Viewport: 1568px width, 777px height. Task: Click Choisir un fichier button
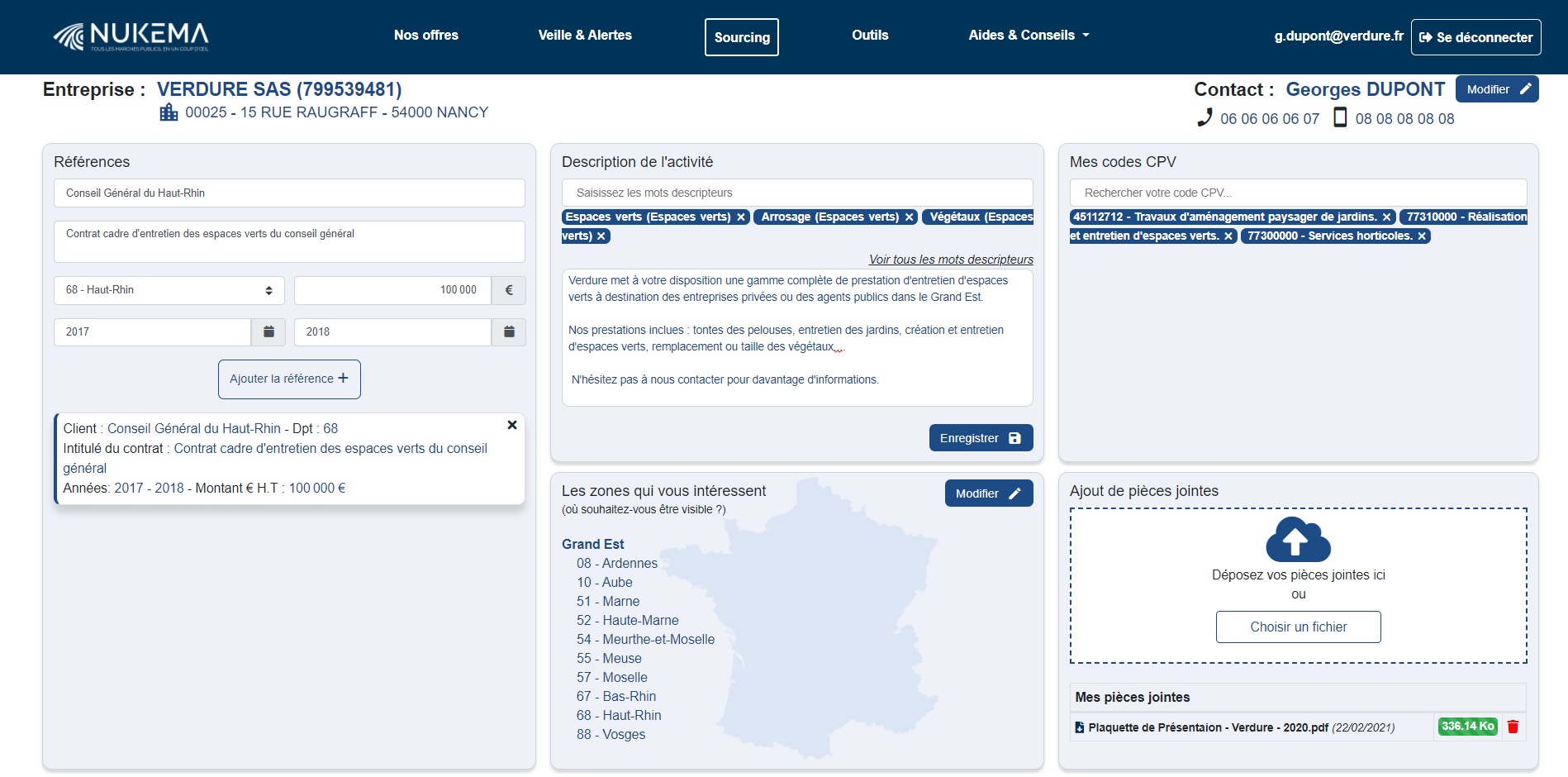click(1298, 627)
